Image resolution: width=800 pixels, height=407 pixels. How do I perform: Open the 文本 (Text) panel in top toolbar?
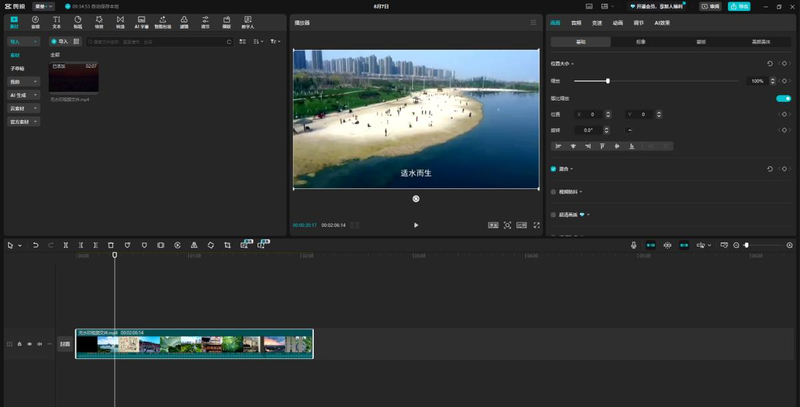click(56, 21)
